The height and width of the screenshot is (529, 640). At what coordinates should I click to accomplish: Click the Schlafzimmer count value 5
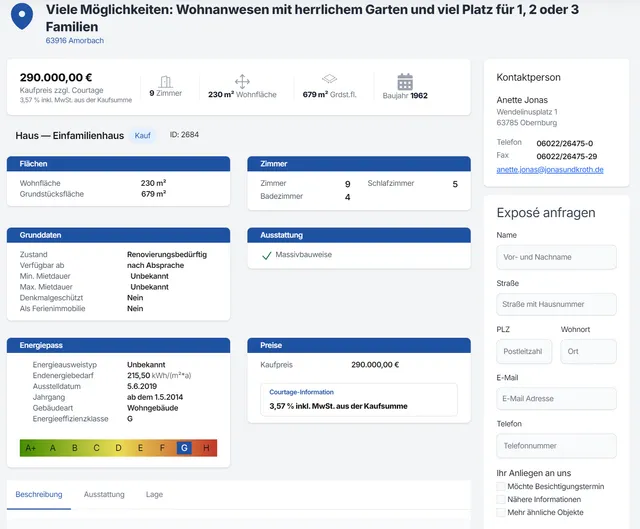click(x=455, y=184)
